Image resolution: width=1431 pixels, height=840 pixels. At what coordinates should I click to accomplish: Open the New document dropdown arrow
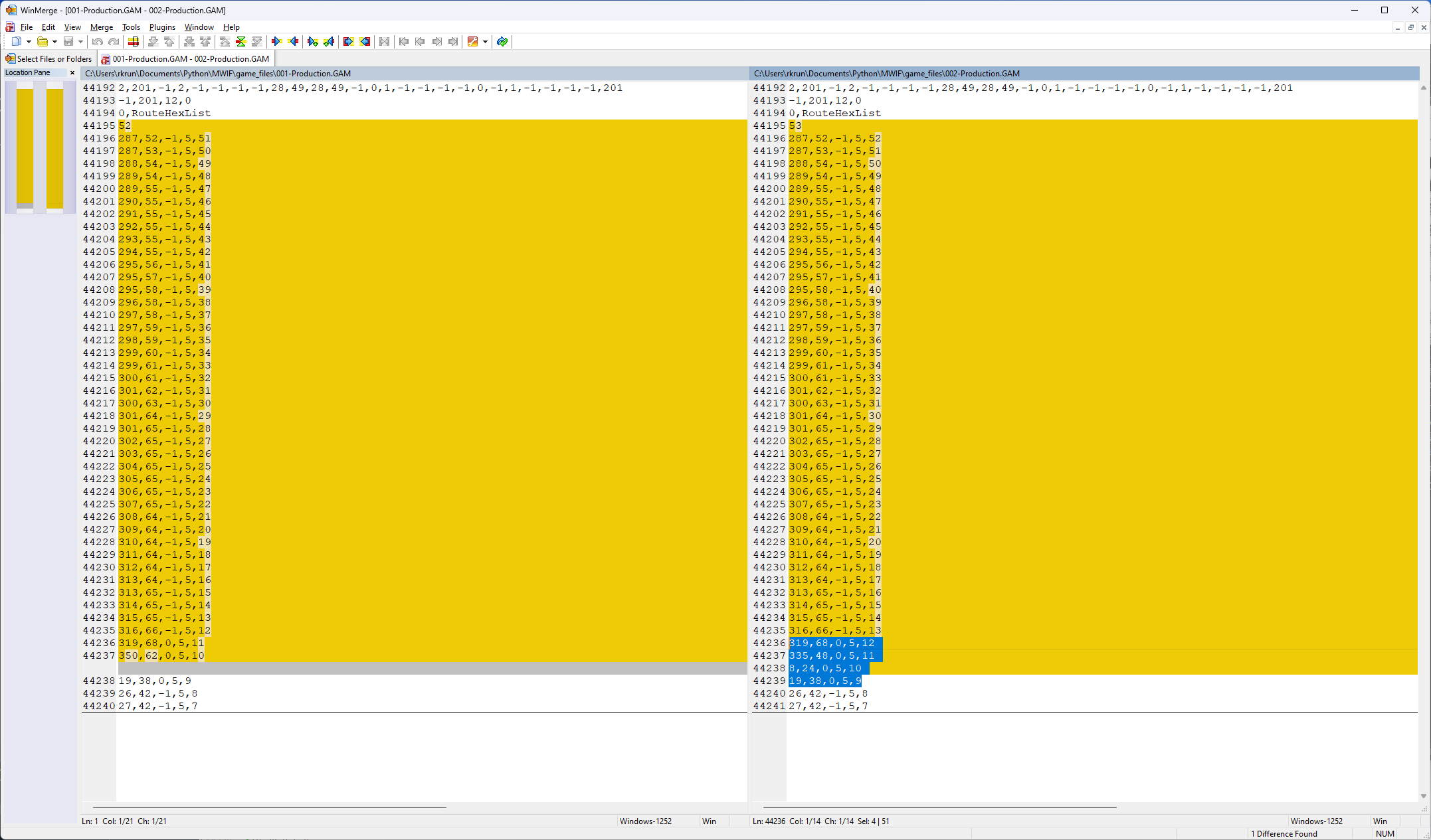tap(29, 42)
